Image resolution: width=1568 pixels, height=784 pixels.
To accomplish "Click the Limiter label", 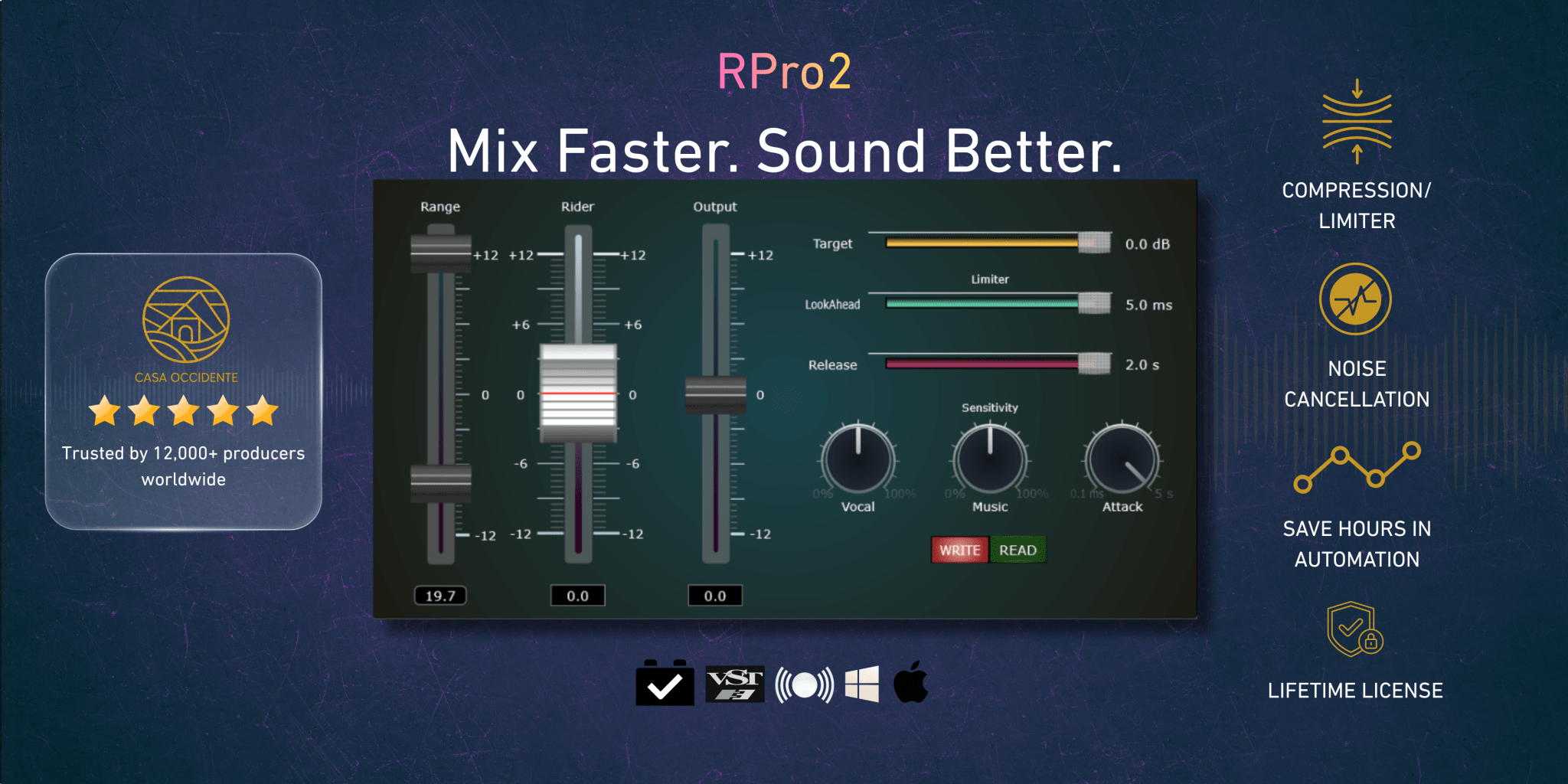I will point(990,279).
